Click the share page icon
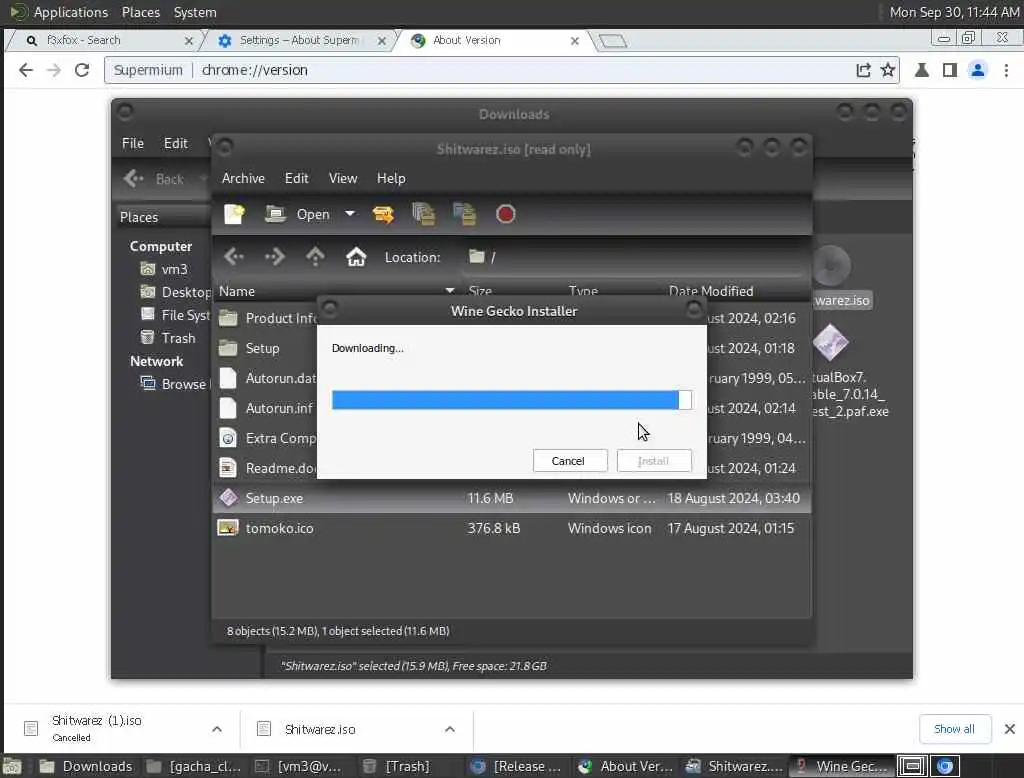This screenshot has height=778, width=1024. point(863,70)
